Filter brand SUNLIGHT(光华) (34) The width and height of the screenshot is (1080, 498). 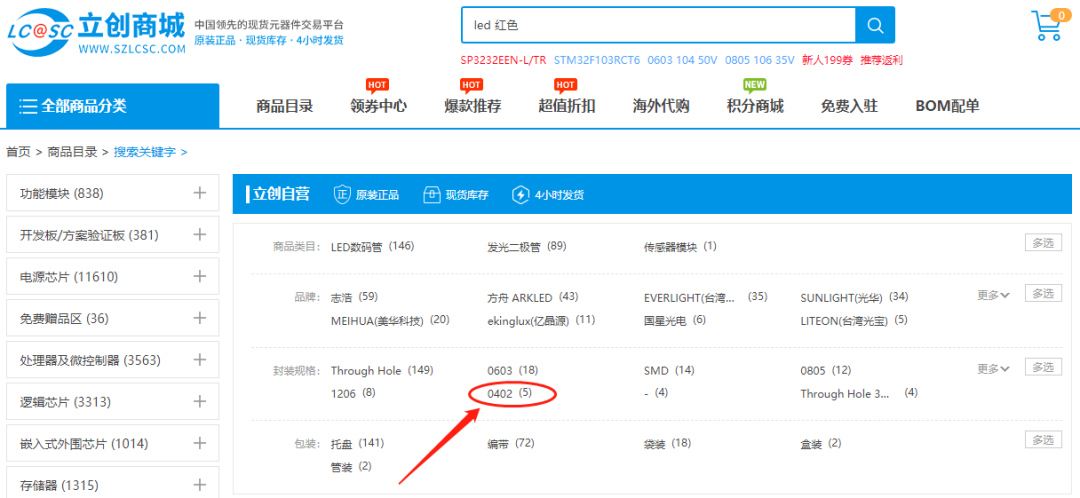(x=854, y=297)
